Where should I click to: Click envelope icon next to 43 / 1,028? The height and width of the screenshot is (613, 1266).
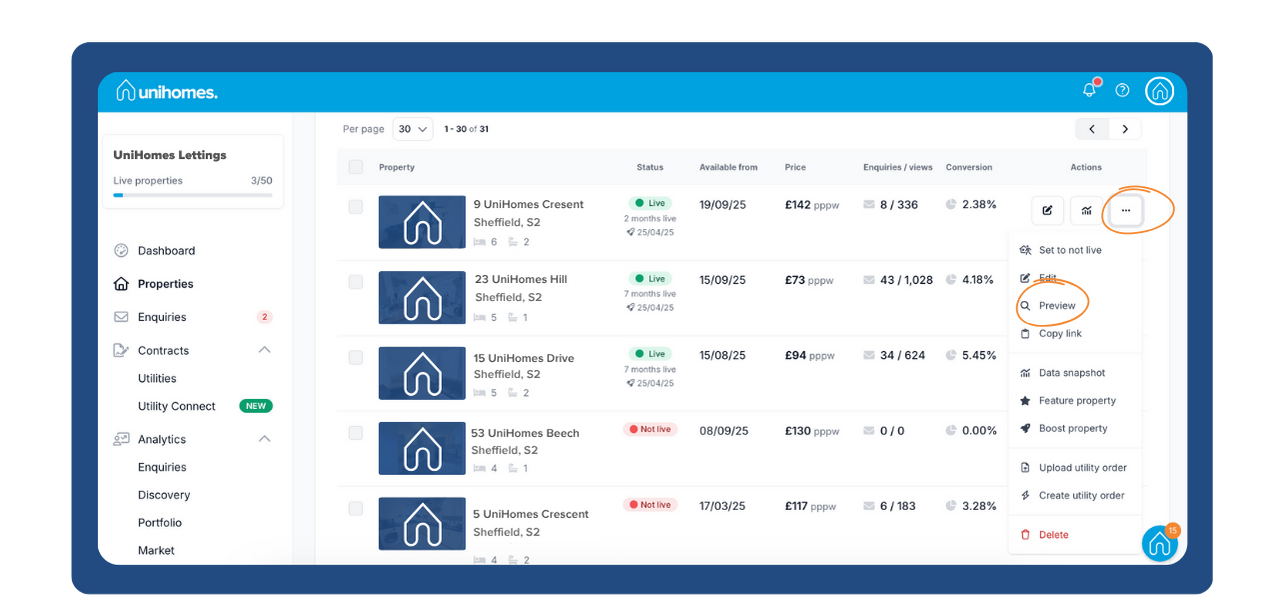pos(869,280)
